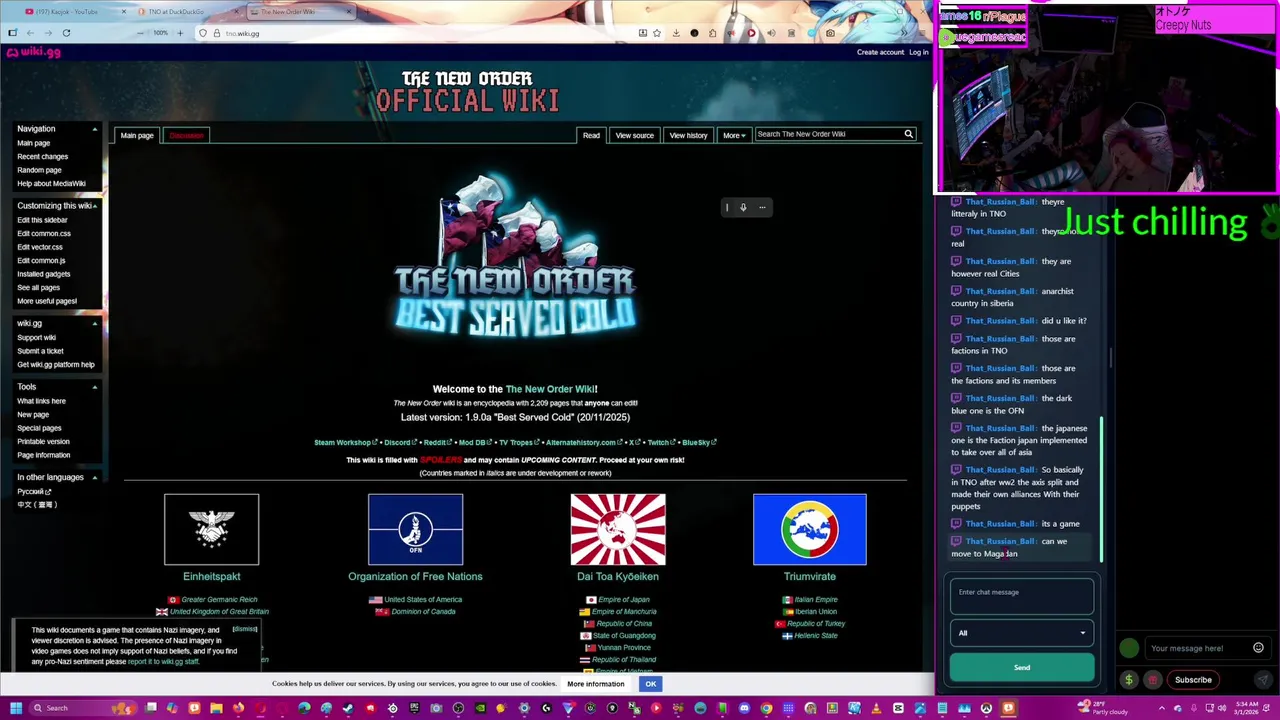Viewport: 1280px width, 720px height.
Task: Click the zoom out minus icon
Action: click(x=140, y=33)
